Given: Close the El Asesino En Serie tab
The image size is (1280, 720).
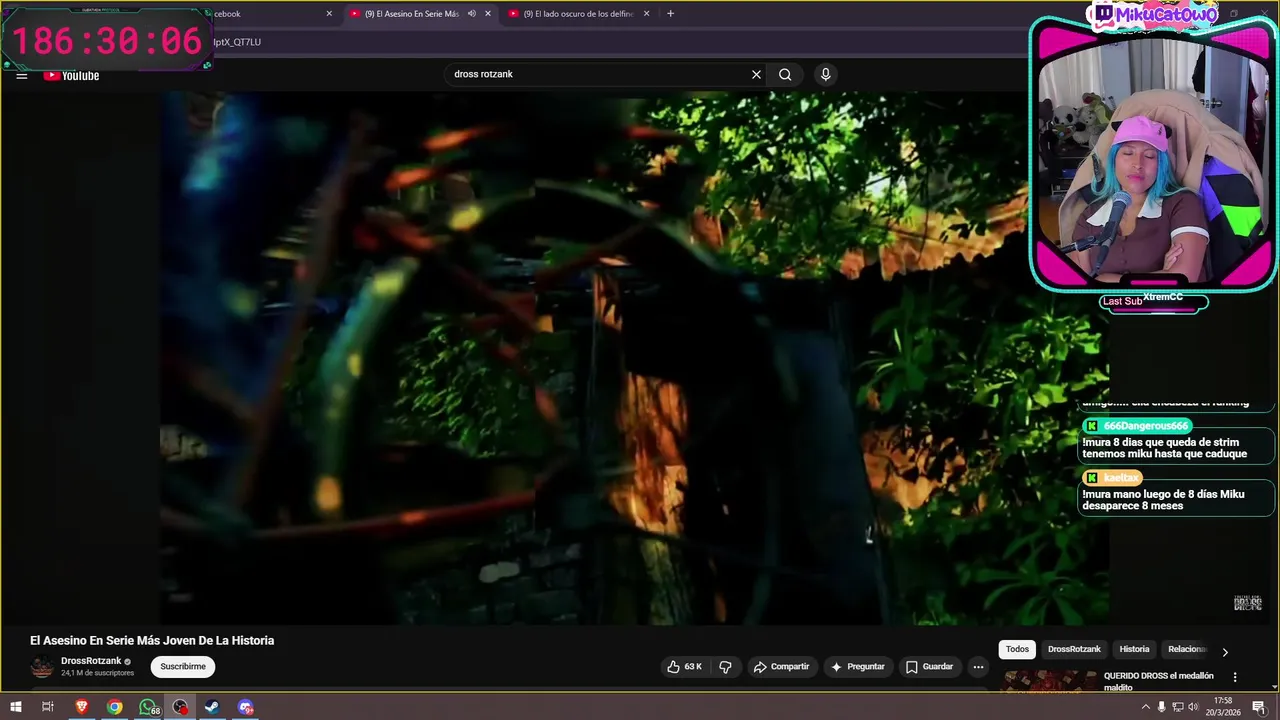Looking at the screenshot, I should tap(488, 14).
